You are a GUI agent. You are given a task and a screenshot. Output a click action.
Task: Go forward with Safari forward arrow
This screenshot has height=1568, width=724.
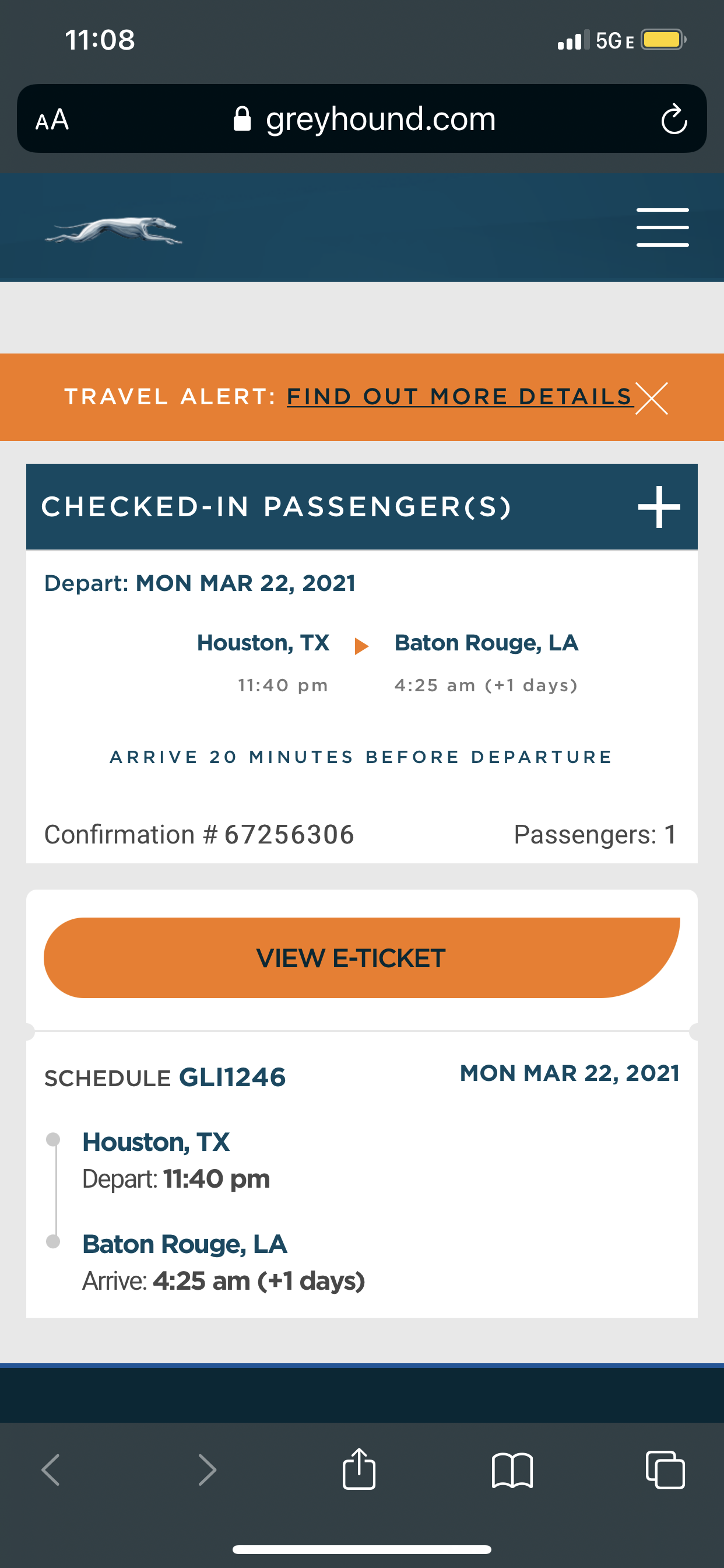(x=207, y=1470)
